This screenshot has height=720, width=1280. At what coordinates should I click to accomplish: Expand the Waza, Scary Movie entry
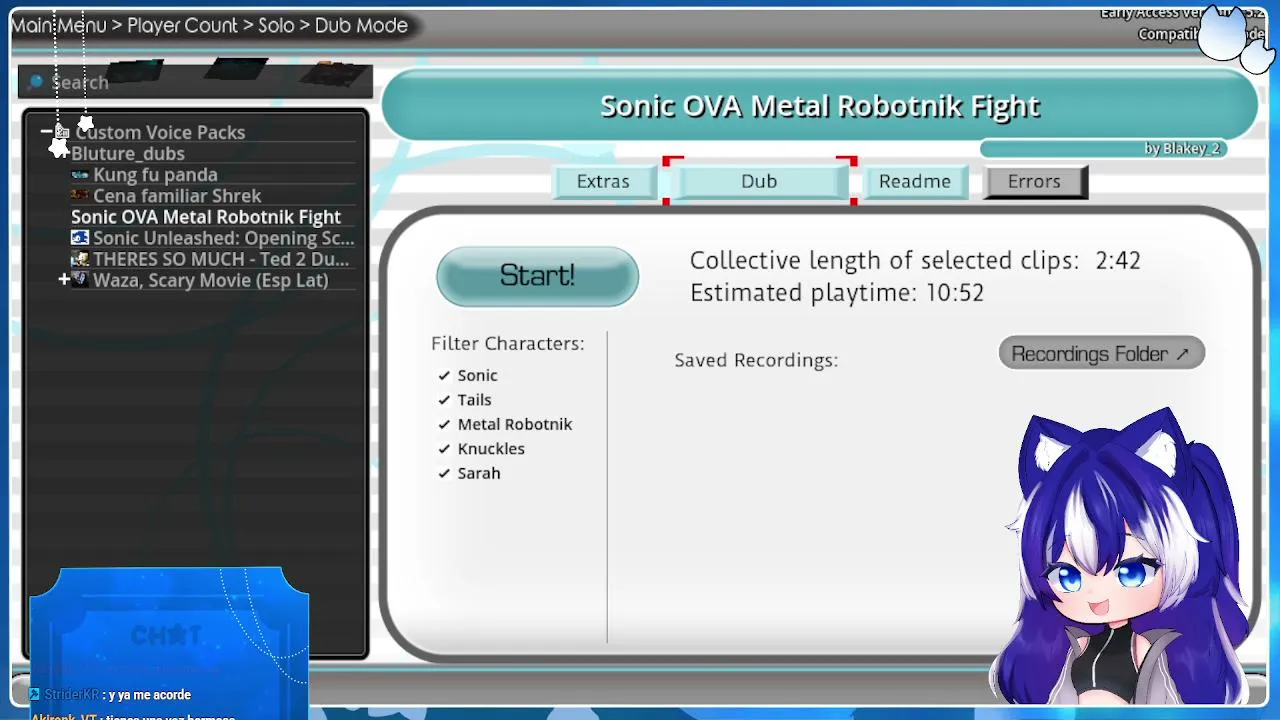point(64,280)
